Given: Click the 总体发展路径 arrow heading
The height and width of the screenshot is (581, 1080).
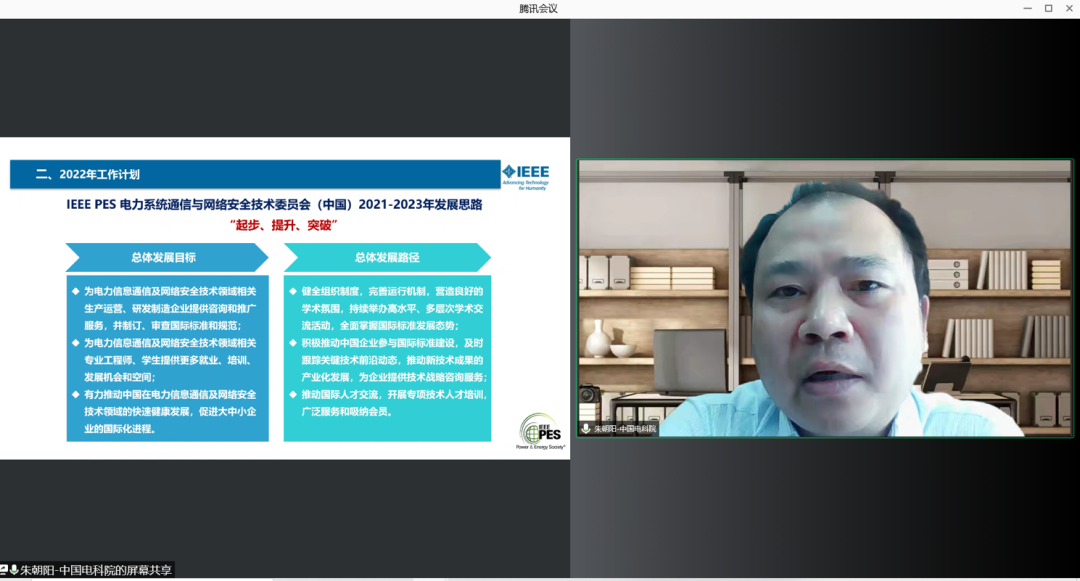Looking at the screenshot, I should click(x=387, y=257).
